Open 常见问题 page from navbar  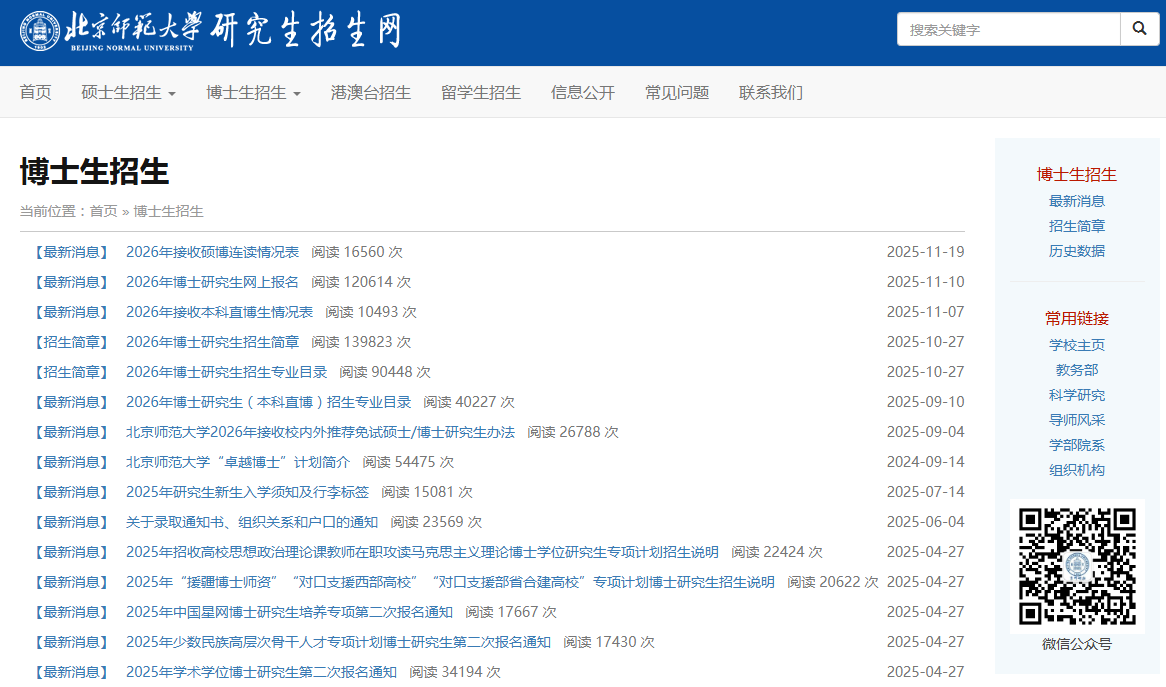(x=677, y=93)
